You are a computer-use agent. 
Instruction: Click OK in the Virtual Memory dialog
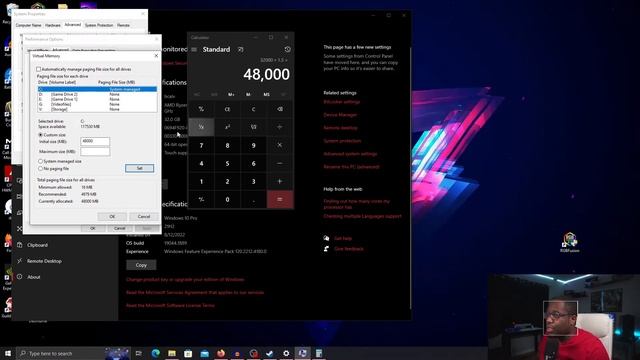pos(112,216)
